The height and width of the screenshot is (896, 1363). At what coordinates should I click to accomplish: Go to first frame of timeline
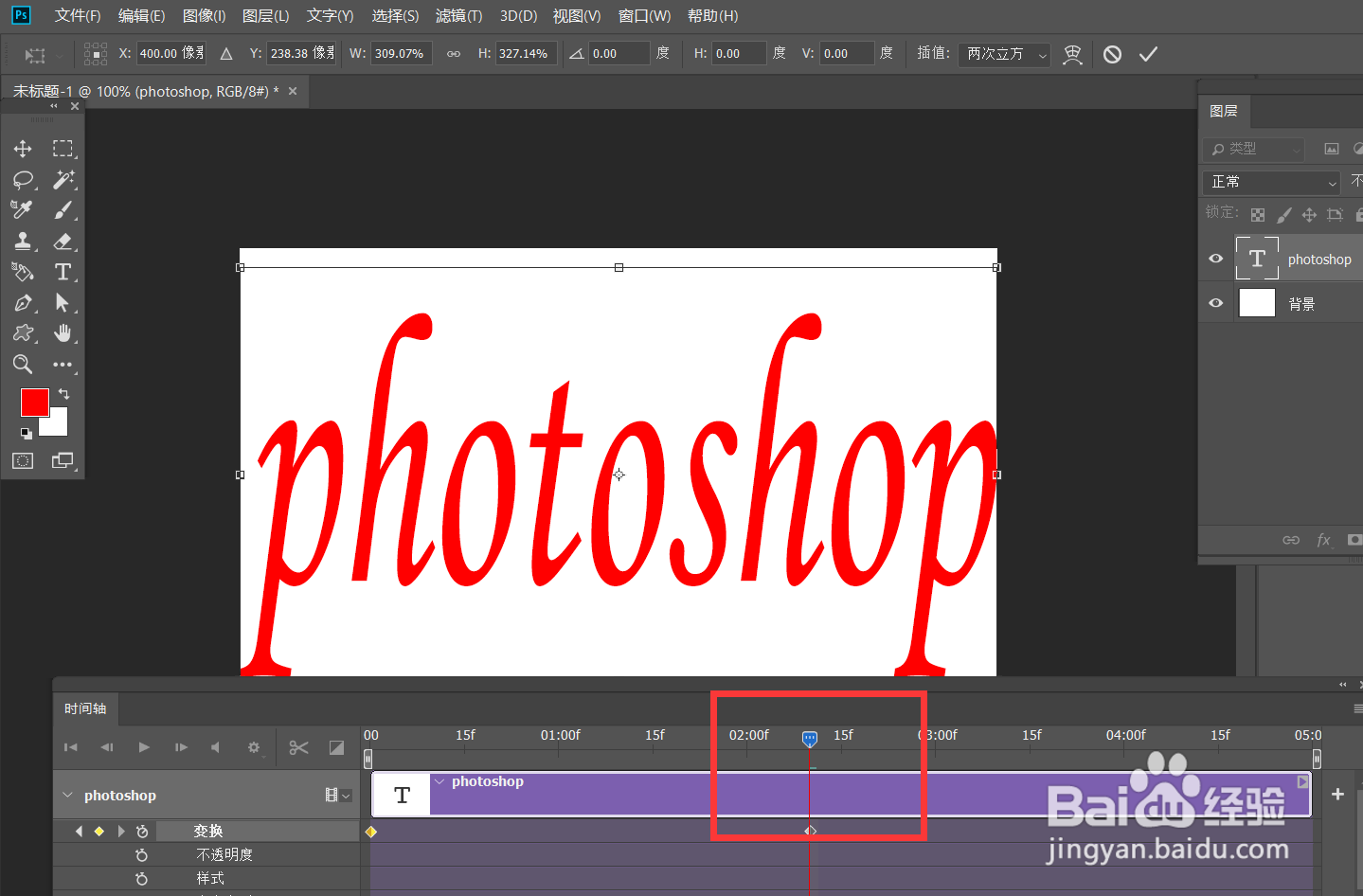tap(71, 747)
